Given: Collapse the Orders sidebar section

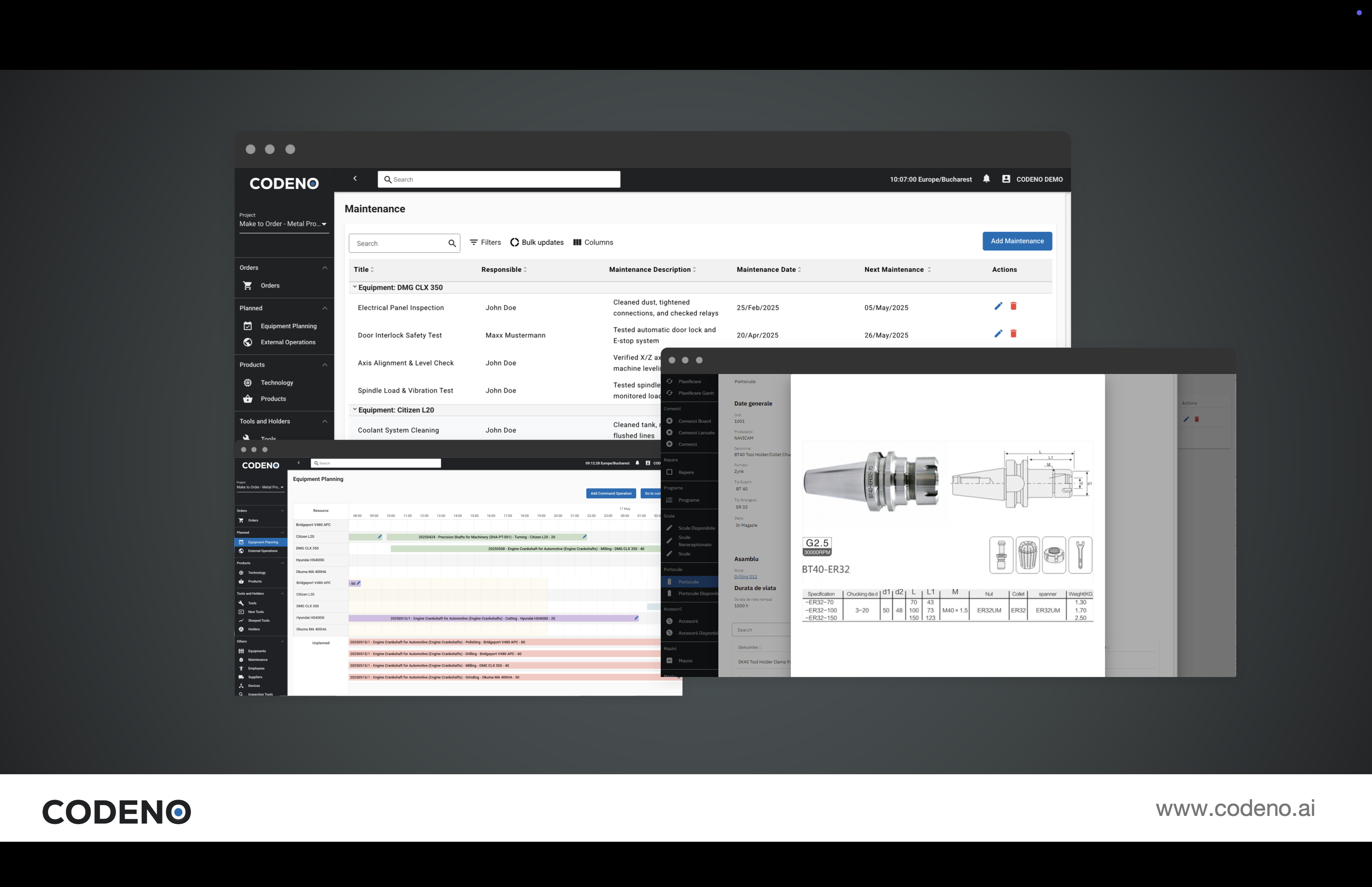Looking at the screenshot, I should click(x=325, y=268).
